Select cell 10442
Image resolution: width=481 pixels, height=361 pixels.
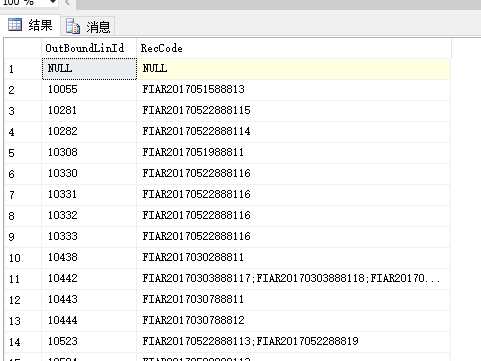point(89,279)
